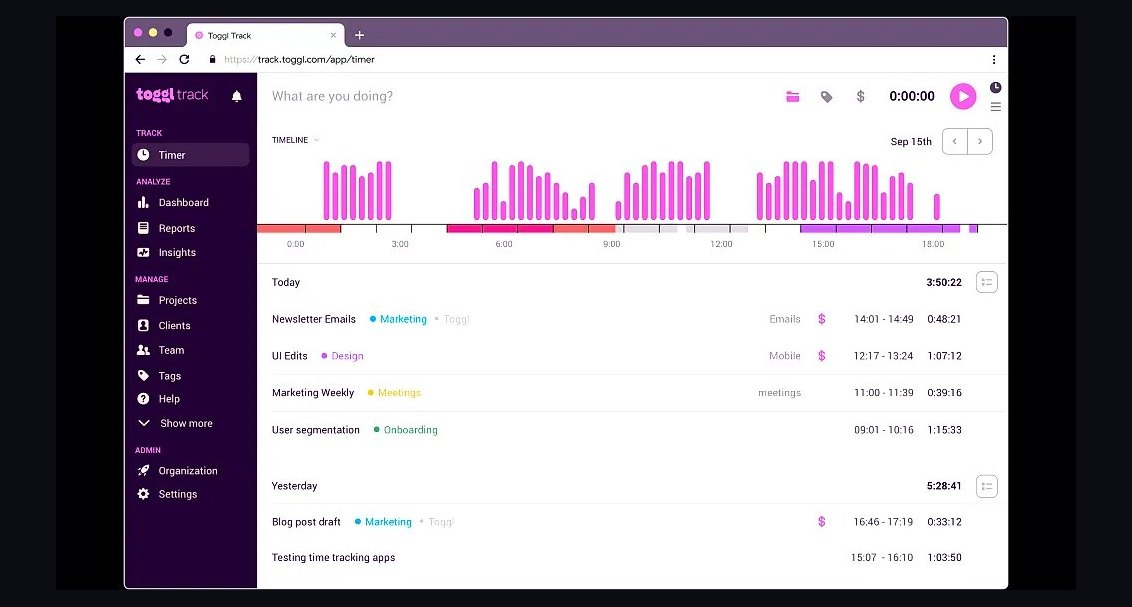Toggle billable on UI Edits entry
The image size is (1132, 607).
point(822,356)
